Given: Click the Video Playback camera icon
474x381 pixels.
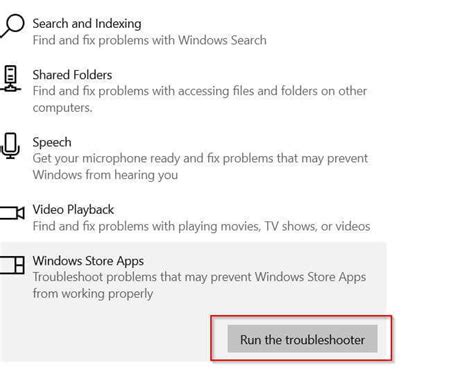Looking at the screenshot, I should pyautogui.click(x=12, y=213).
